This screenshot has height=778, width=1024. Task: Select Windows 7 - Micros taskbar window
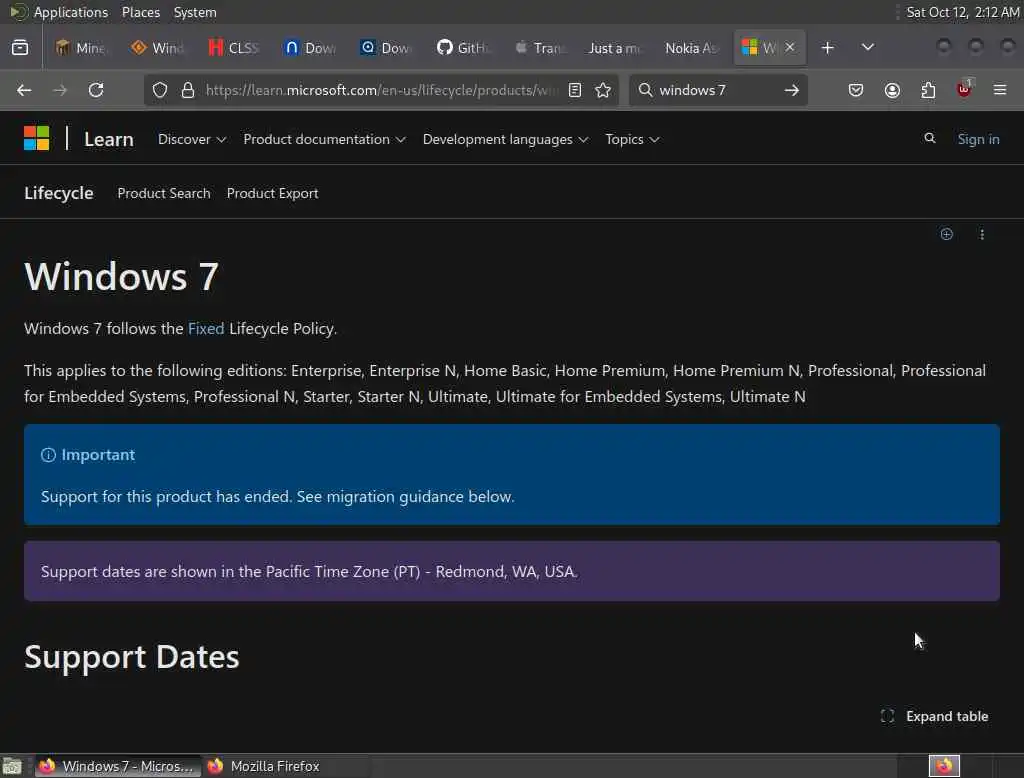[x=116, y=766]
